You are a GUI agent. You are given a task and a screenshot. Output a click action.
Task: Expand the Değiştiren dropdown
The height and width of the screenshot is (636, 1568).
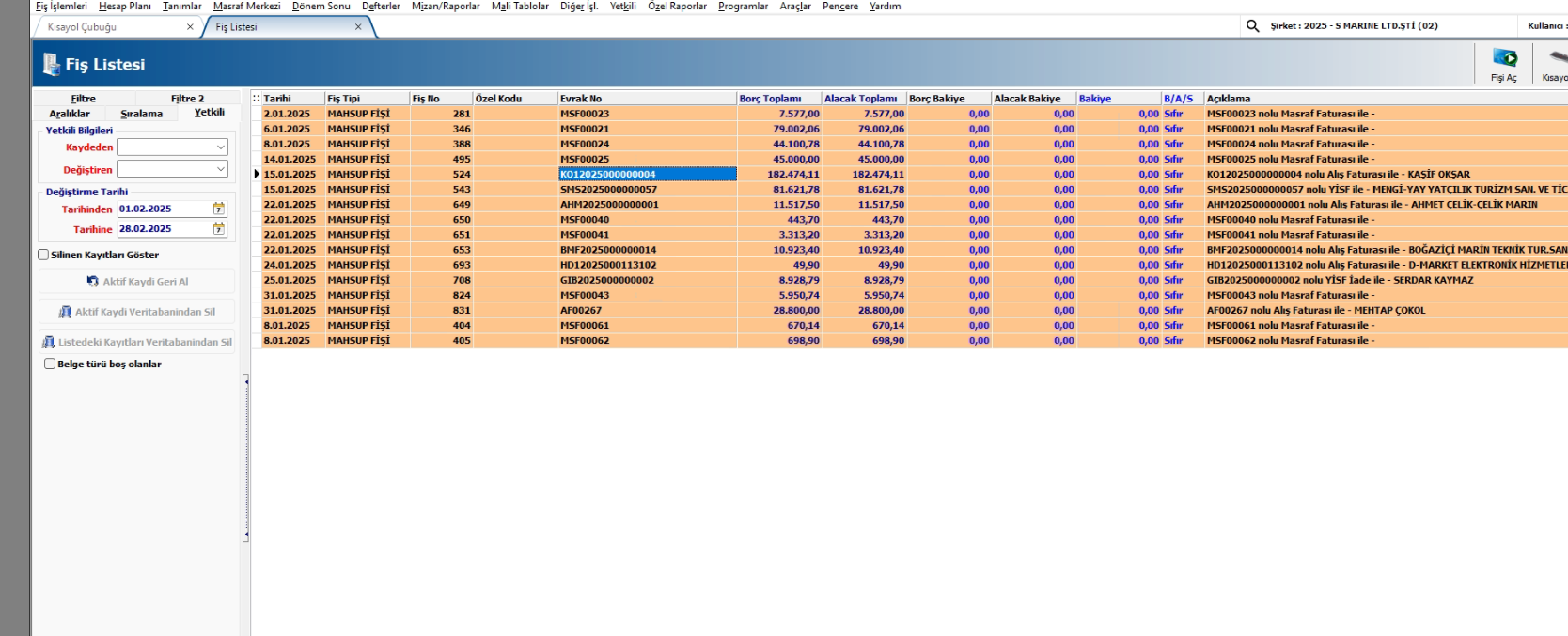tap(221, 169)
